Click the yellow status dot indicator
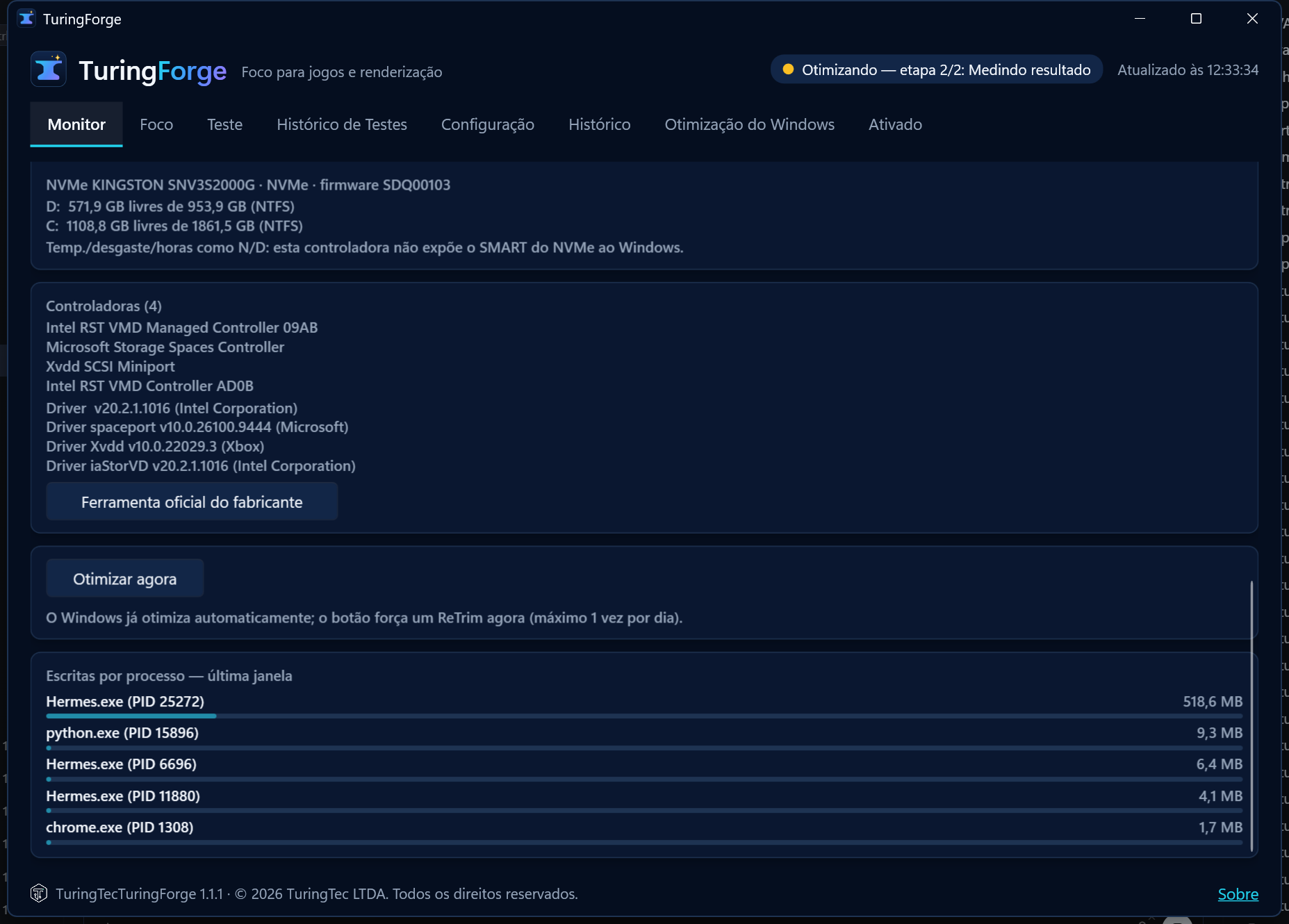Image resolution: width=1289 pixels, height=924 pixels. click(788, 69)
